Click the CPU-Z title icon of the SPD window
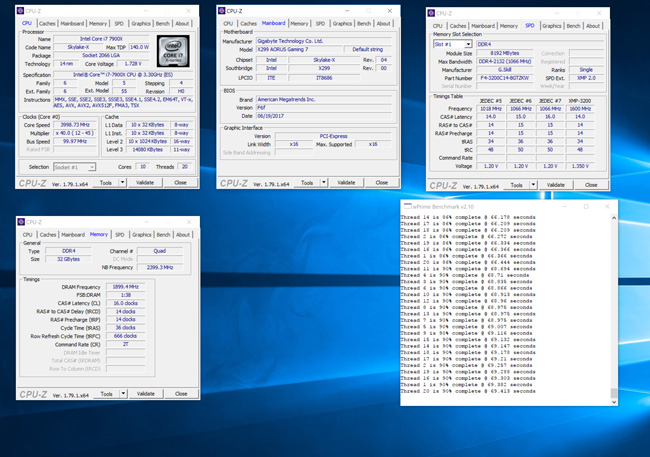The width and height of the screenshot is (650, 457). click(x=432, y=13)
